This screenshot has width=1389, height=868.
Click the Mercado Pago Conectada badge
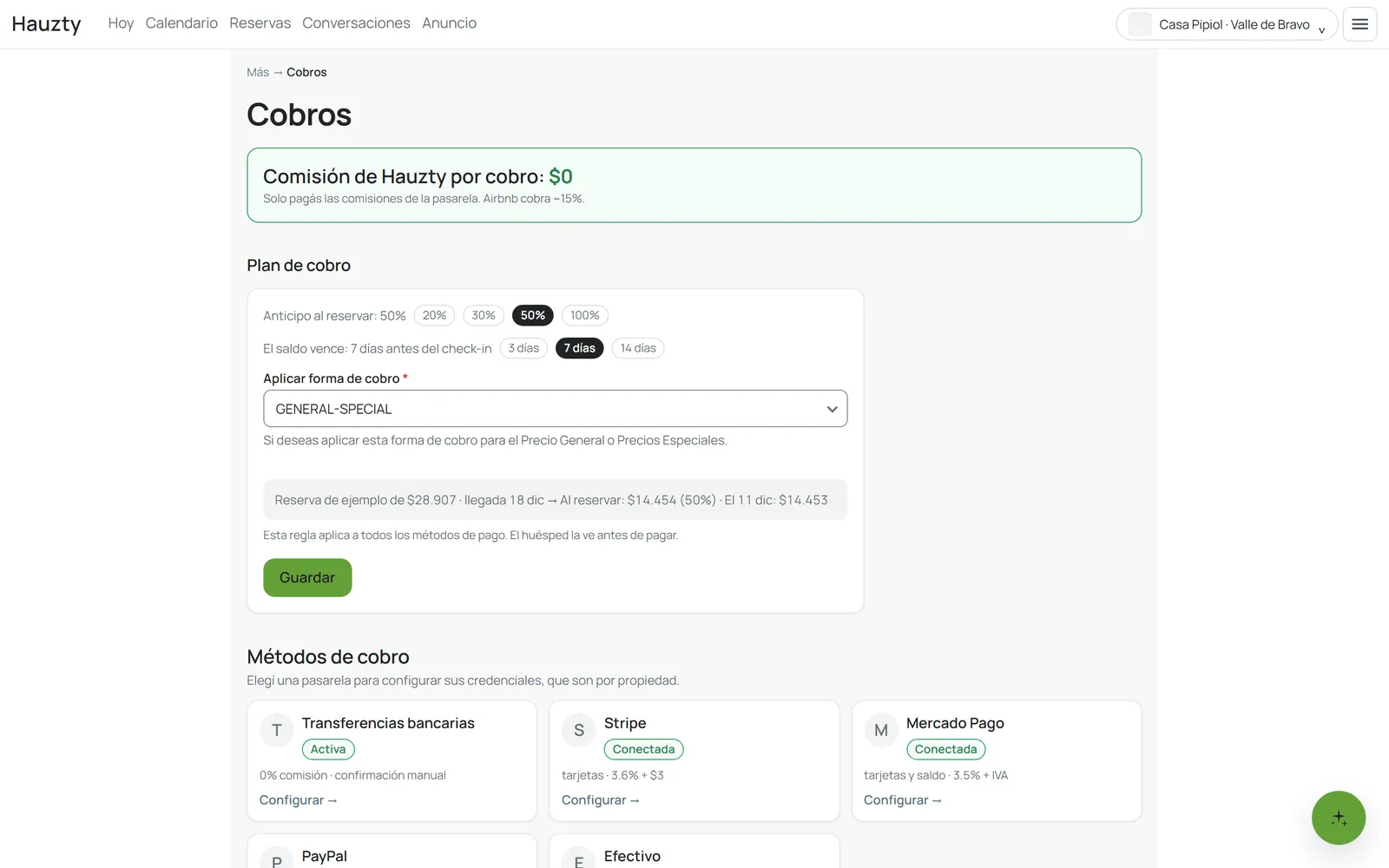[945, 749]
